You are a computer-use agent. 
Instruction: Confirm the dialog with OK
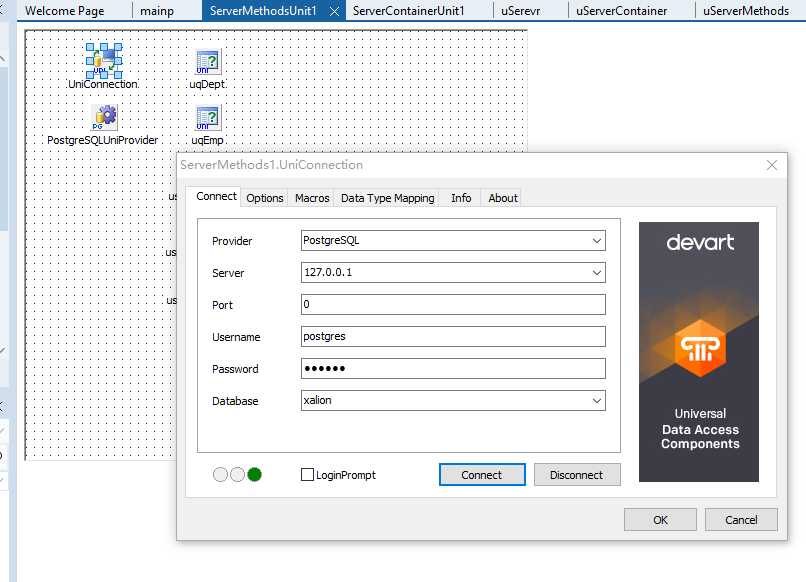pyautogui.click(x=661, y=520)
